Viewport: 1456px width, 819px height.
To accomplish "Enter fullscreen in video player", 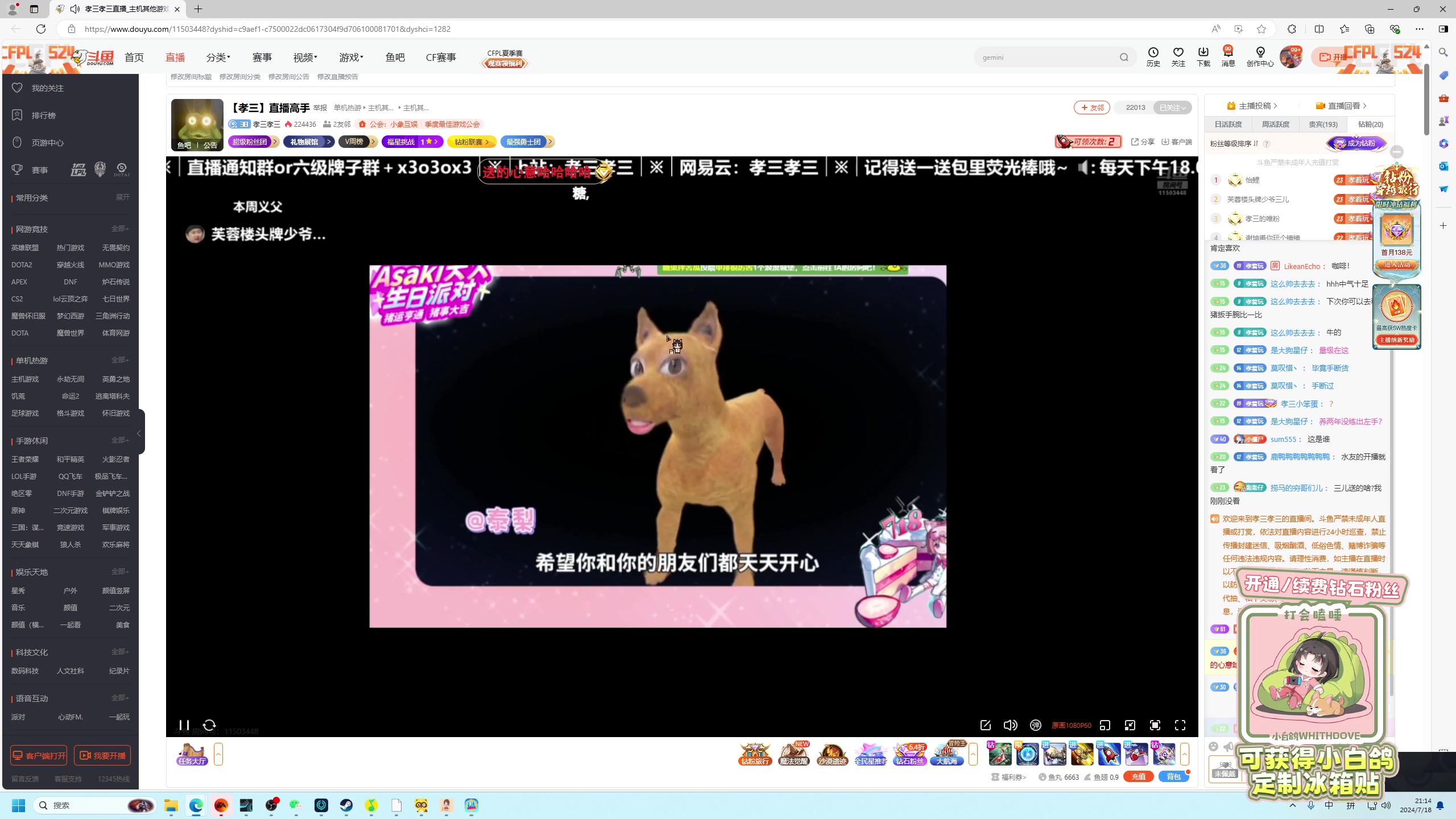I will click(1180, 725).
